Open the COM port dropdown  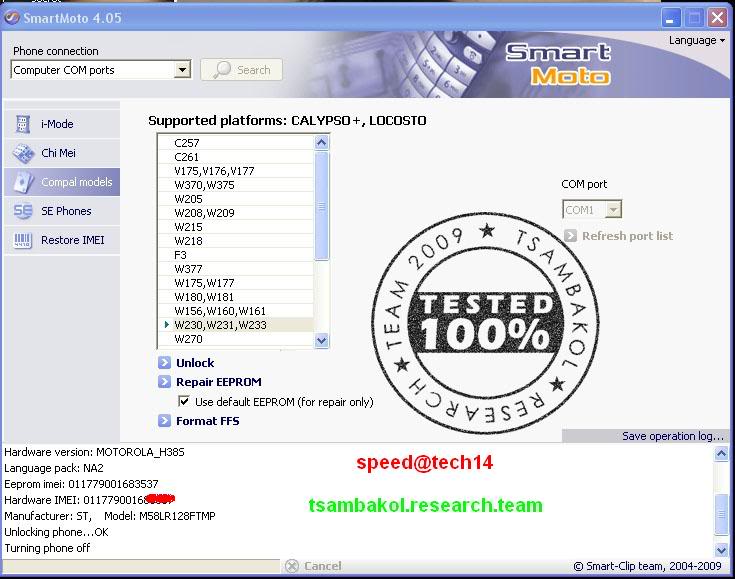pyautogui.click(x=613, y=210)
